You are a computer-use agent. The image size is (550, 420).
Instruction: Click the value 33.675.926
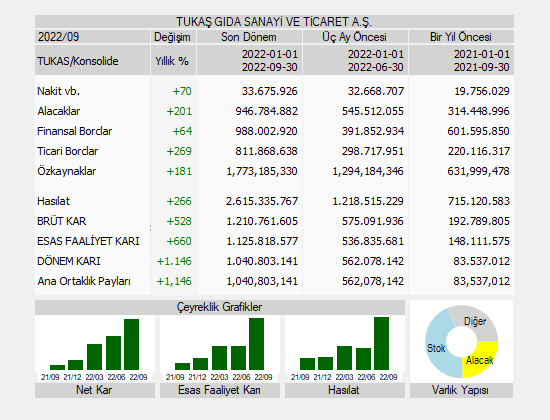point(269,91)
